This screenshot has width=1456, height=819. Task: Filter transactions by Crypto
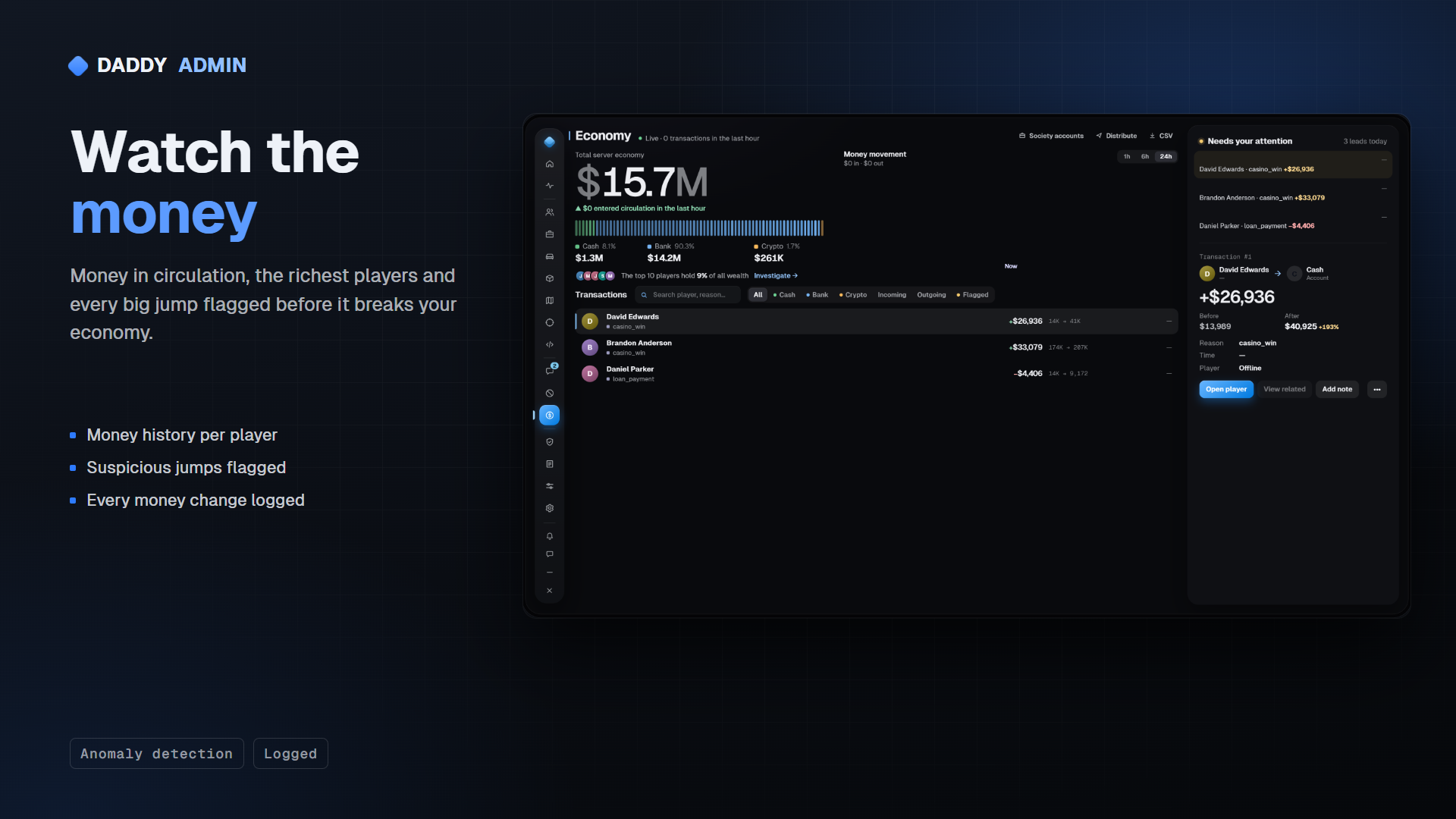[x=853, y=295]
